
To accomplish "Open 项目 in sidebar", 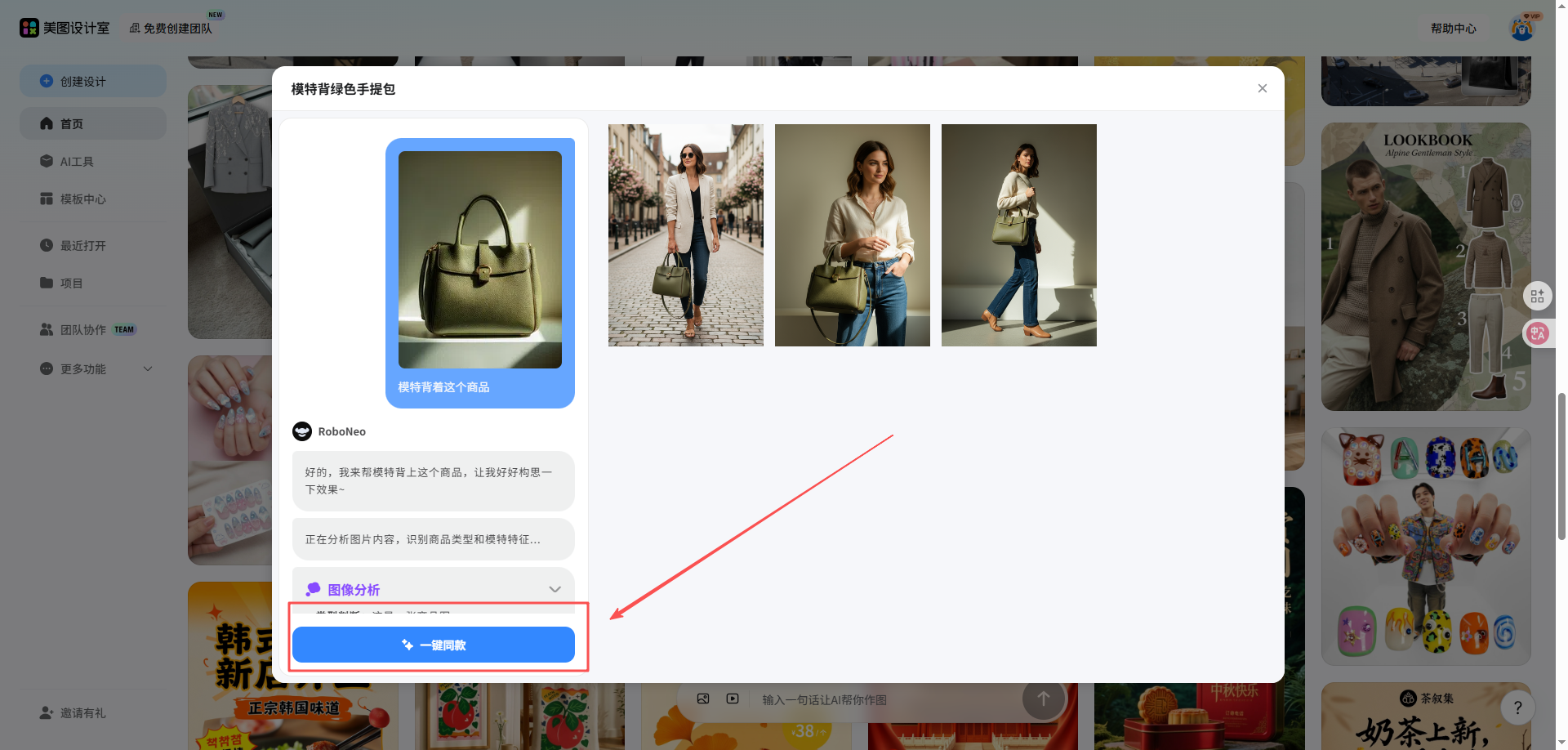I will [93, 283].
